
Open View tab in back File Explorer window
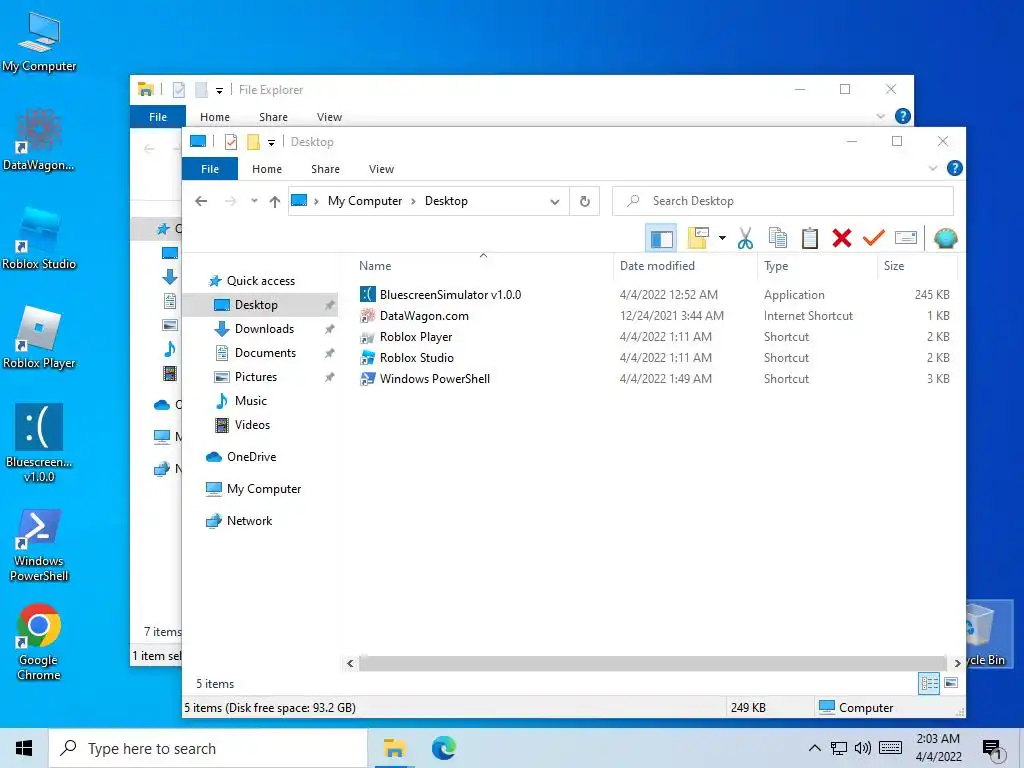[329, 117]
